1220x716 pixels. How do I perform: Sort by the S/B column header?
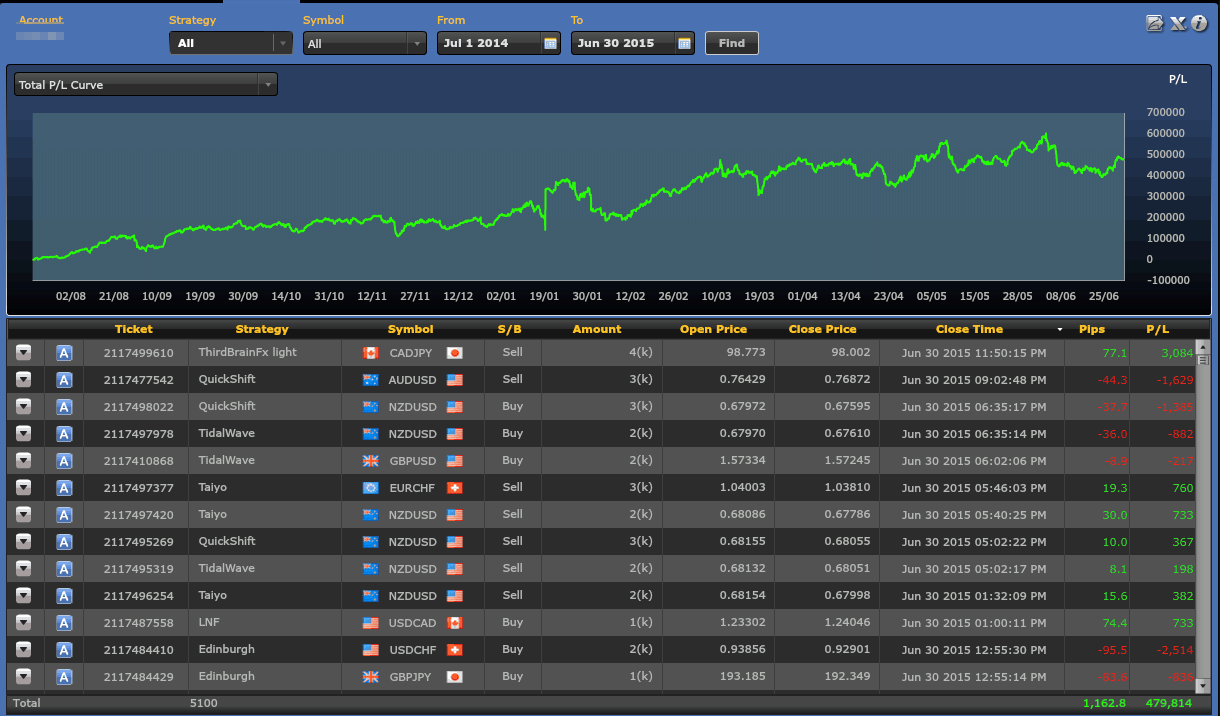(x=510, y=329)
